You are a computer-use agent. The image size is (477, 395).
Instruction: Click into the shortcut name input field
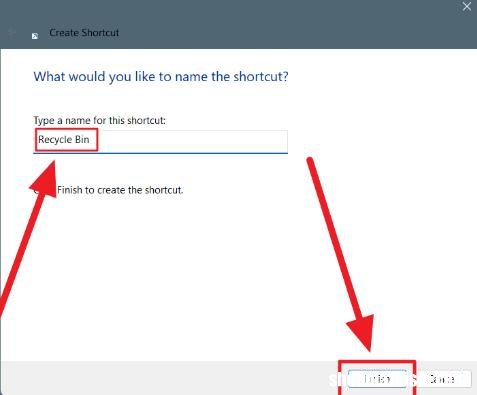coord(160,142)
